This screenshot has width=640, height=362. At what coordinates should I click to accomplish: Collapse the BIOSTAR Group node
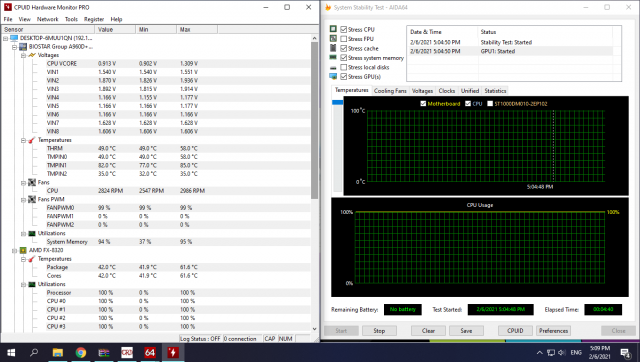14,47
